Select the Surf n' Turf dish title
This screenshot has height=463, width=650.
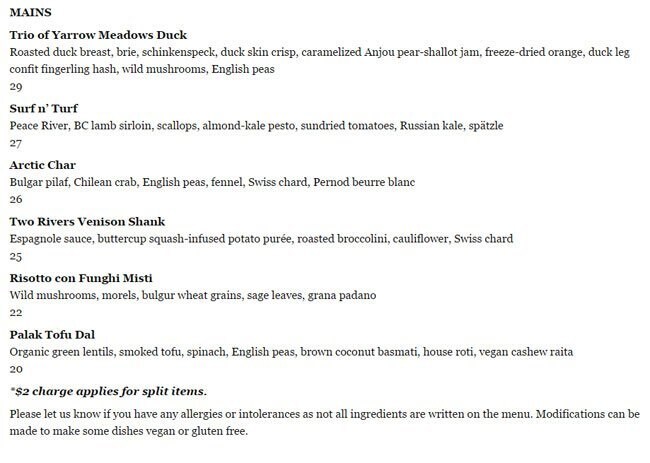[x=43, y=108]
